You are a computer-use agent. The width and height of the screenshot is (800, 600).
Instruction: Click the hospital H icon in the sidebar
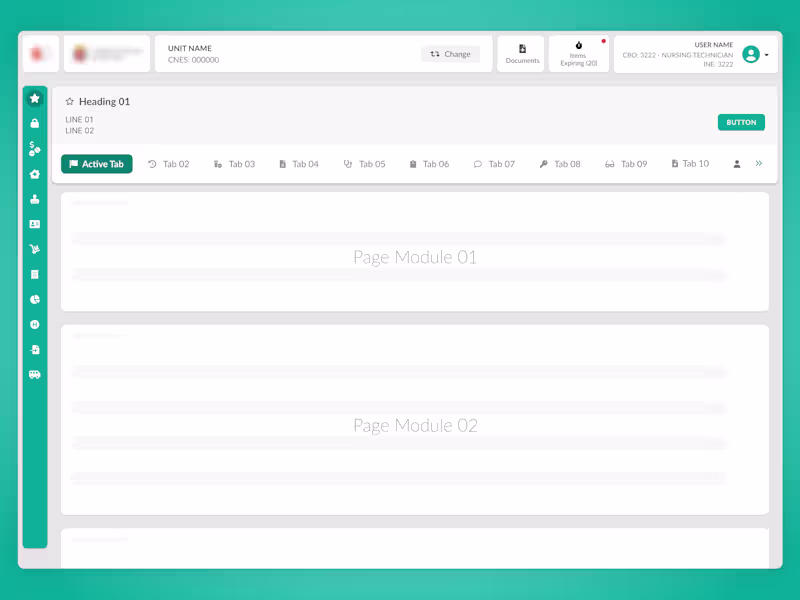coord(35,324)
